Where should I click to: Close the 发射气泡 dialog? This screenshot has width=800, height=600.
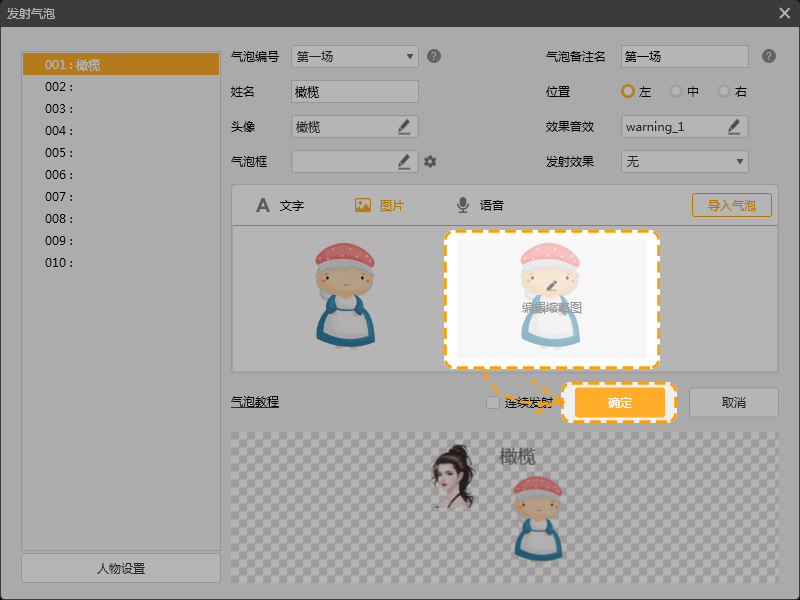point(784,13)
